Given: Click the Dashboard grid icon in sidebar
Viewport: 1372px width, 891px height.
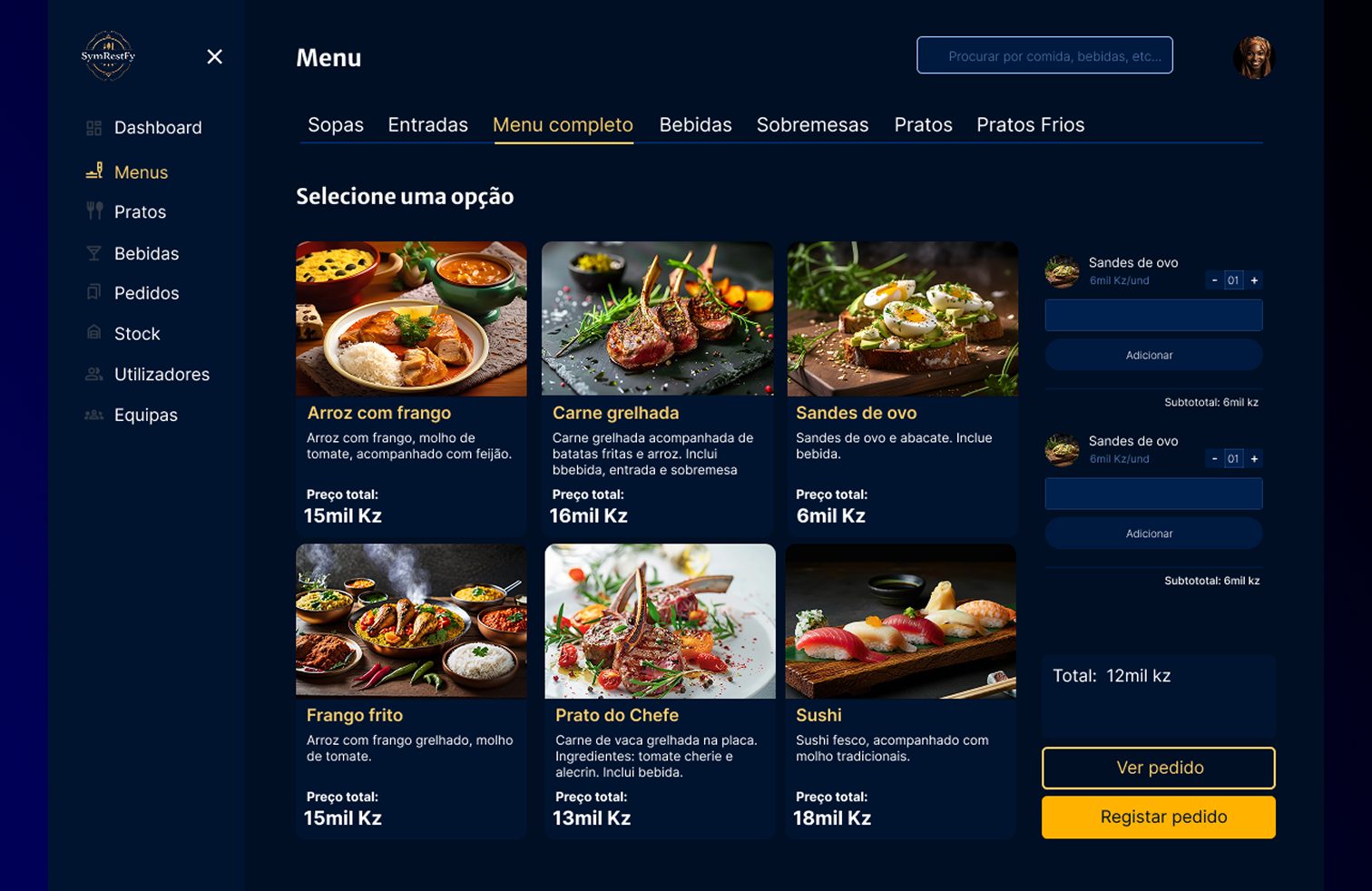Looking at the screenshot, I should [93, 128].
